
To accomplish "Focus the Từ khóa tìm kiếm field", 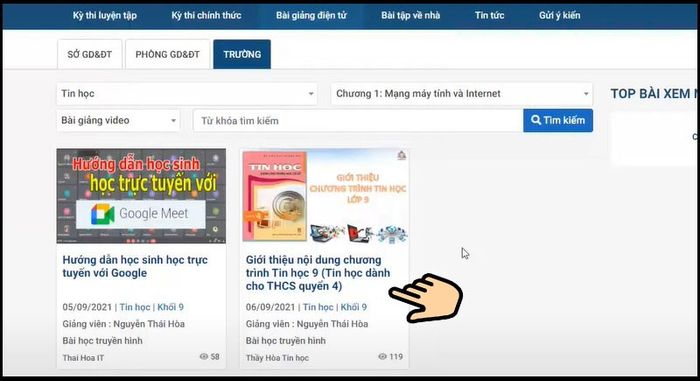I will [358, 121].
